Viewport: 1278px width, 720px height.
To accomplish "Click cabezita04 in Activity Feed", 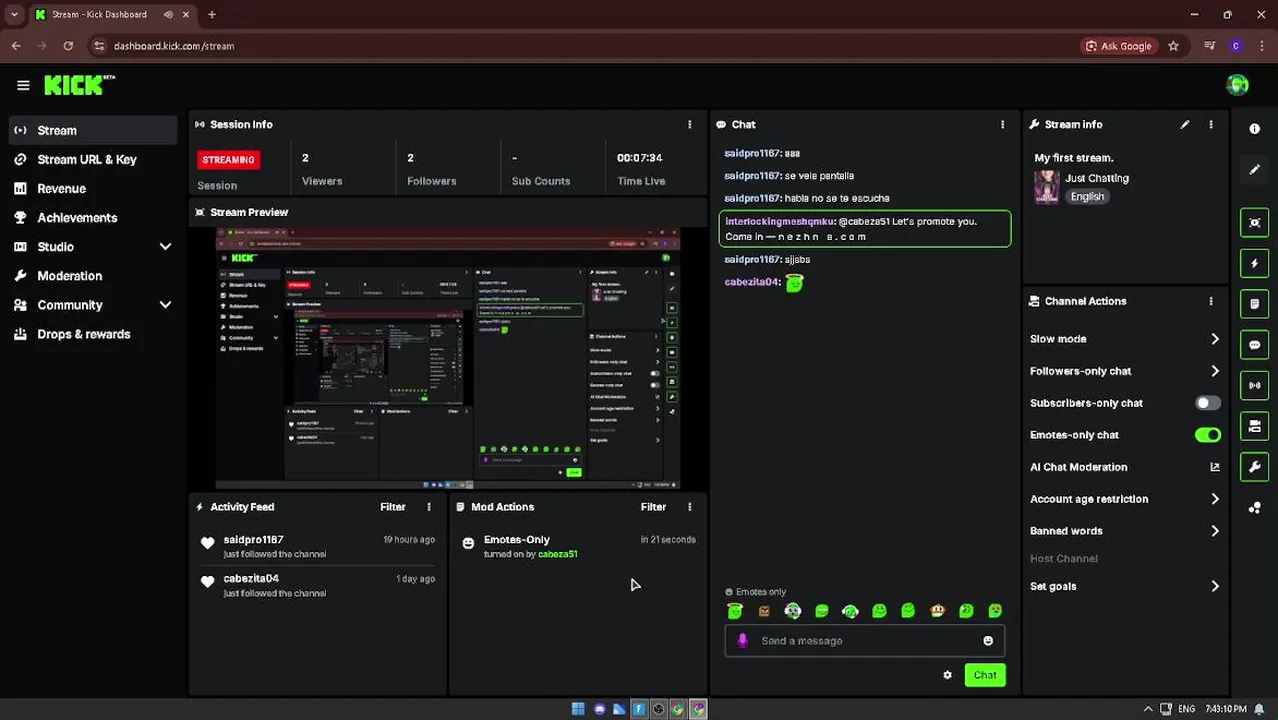I will pyautogui.click(x=251, y=579).
